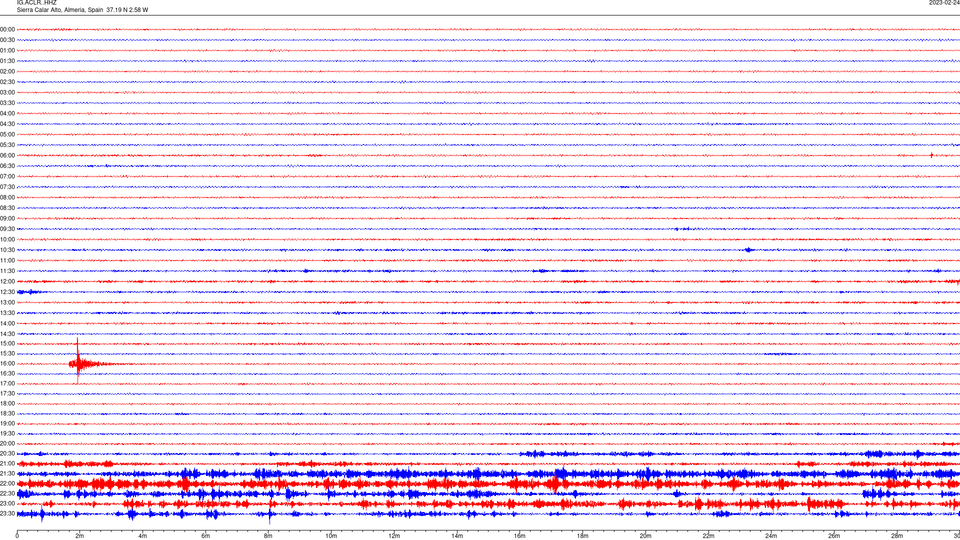The width and height of the screenshot is (960, 540).
Task: Click the blue burst at start of 12:30 trace
Action: coord(29,292)
